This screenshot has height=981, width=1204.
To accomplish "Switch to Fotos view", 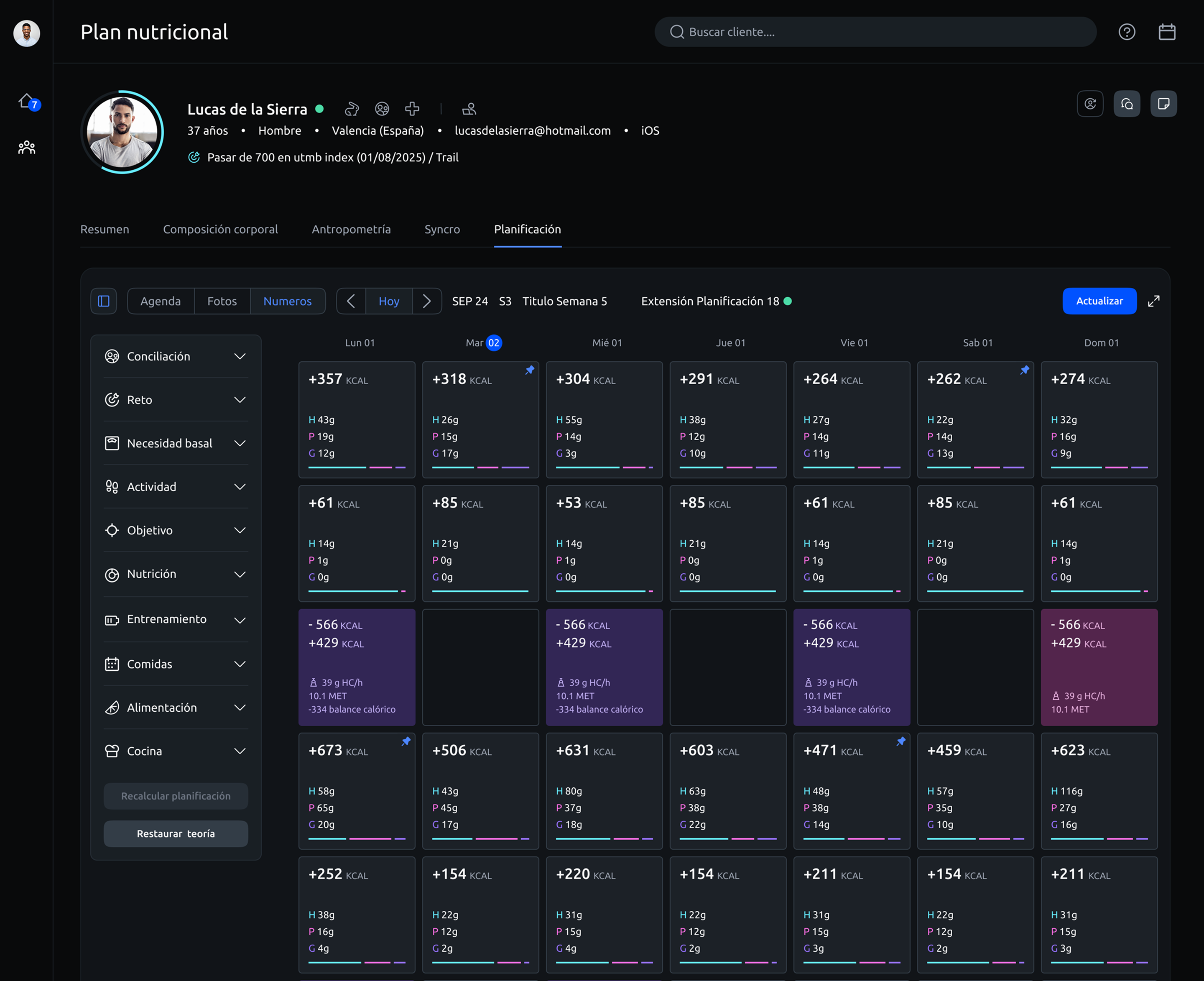I will [x=222, y=301].
